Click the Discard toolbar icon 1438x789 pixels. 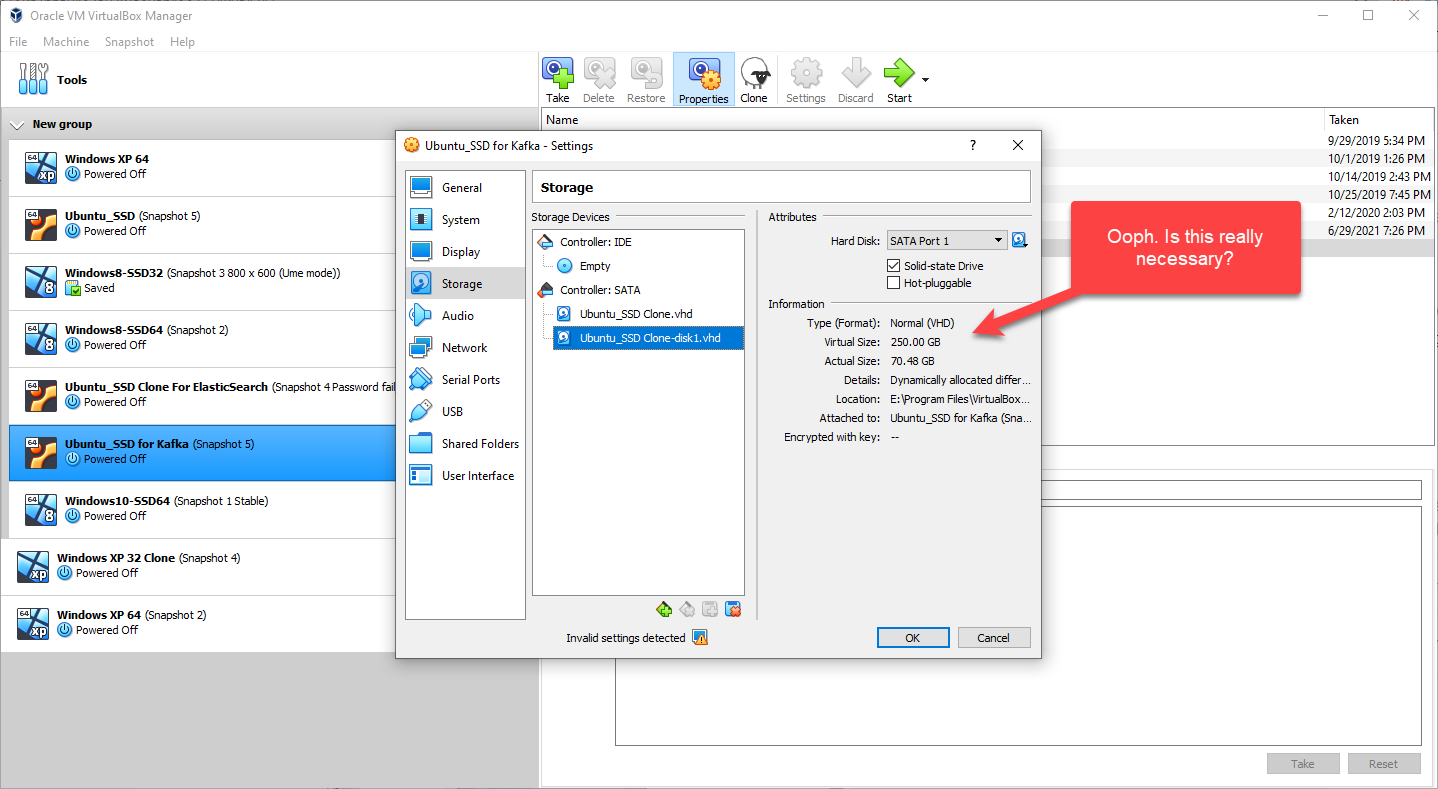(x=856, y=79)
